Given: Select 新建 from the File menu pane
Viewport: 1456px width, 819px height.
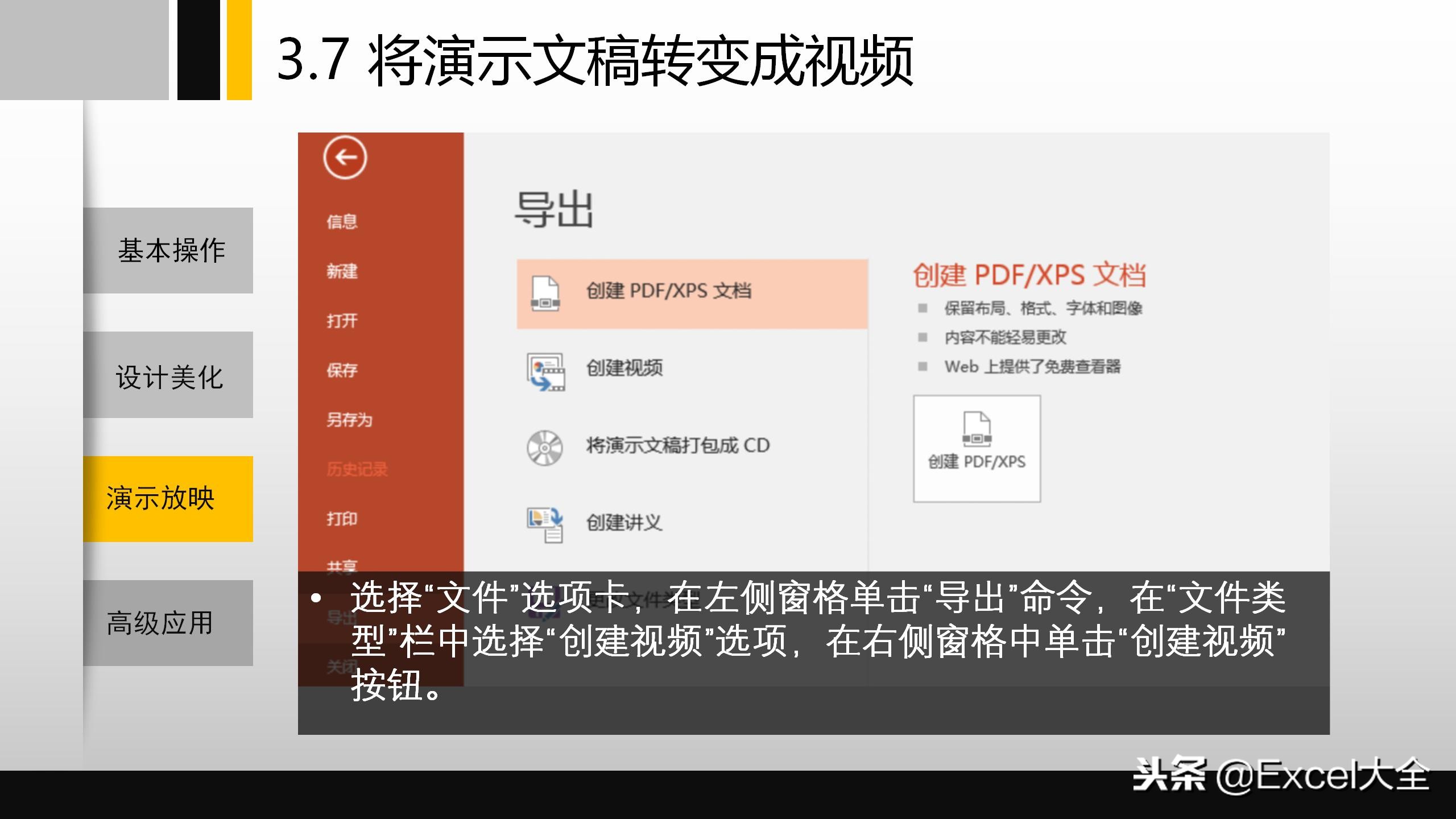Looking at the screenshot, I should click(x=342, y=272).
